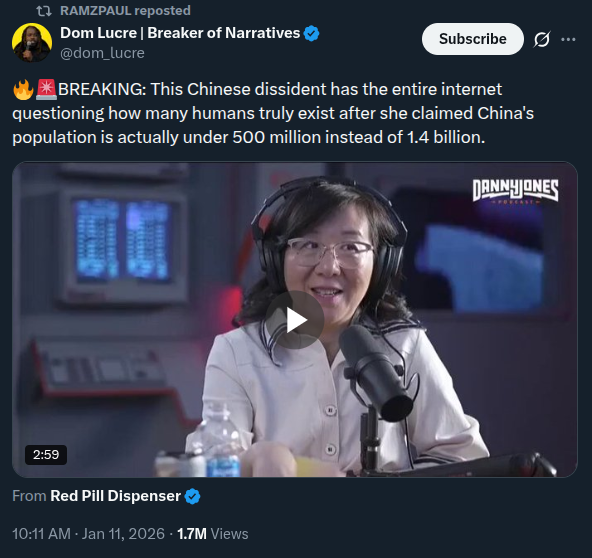Click the red siren emoji in tweet
The height and width of the screenshot is (558, 592).
[46, 89]
